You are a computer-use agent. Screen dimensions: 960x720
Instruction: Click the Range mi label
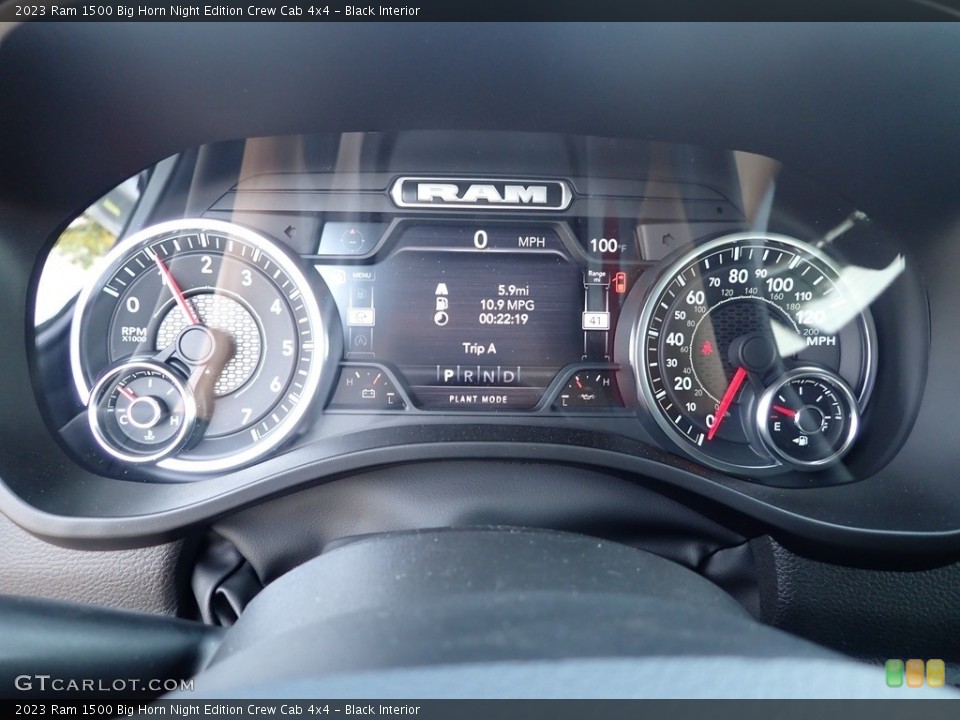596,276
